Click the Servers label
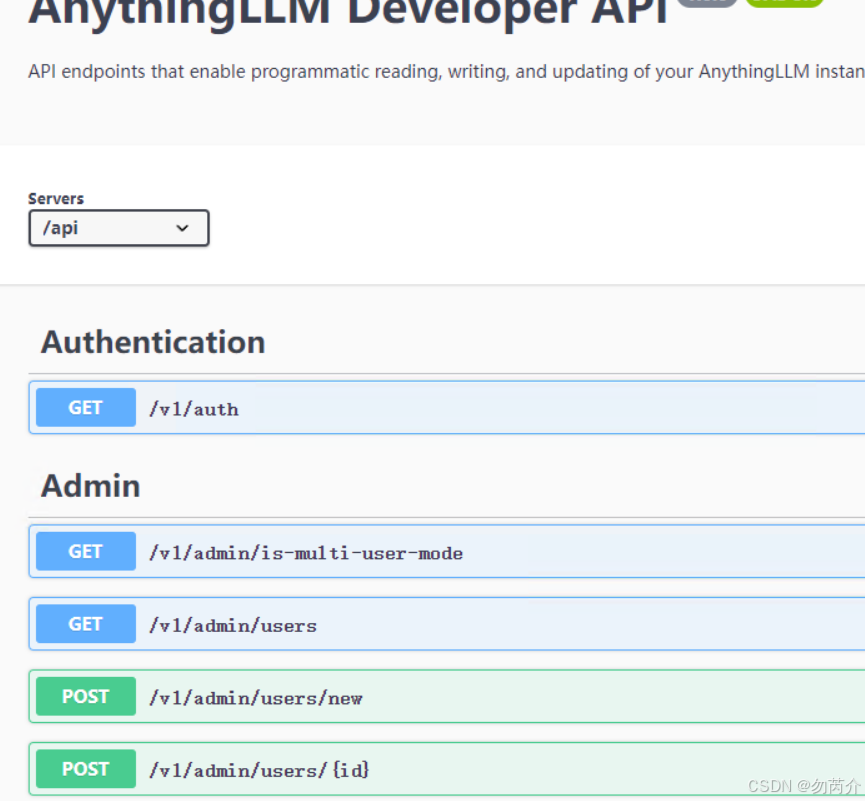 [56, 199]
